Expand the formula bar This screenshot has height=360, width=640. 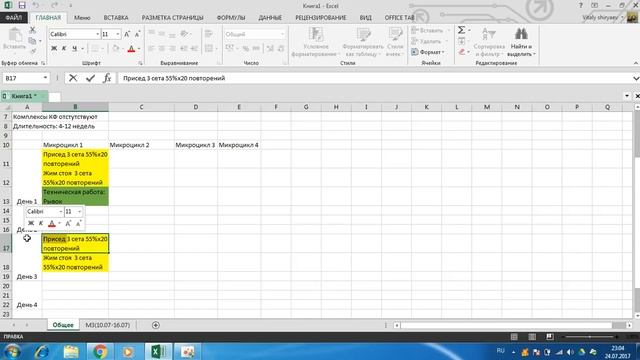[x=636, y=78]
